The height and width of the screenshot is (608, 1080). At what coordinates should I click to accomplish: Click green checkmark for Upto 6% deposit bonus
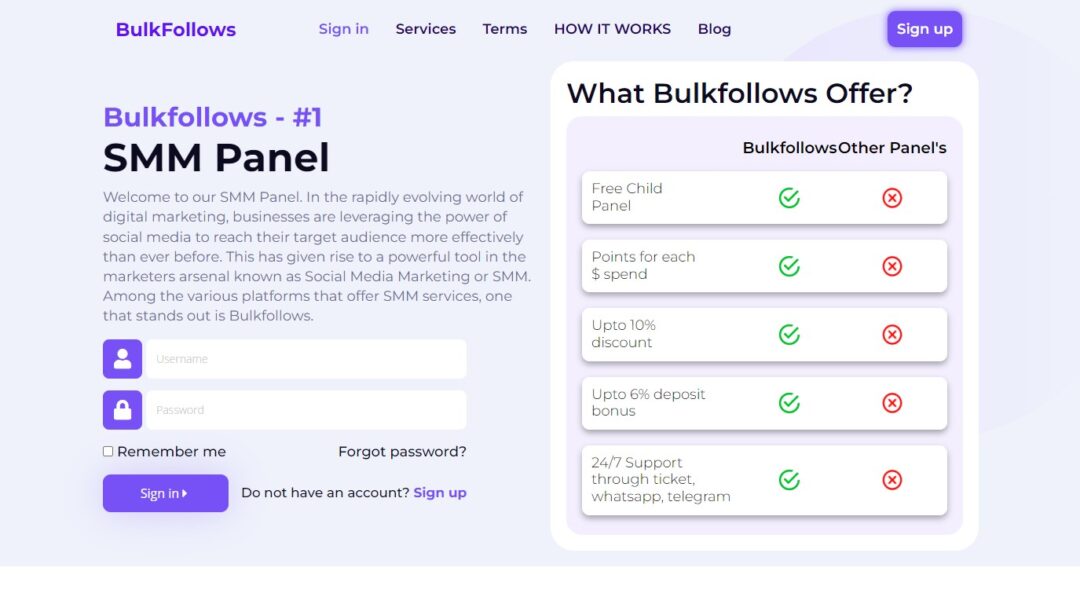pyautogui.click(x=789, y=403)
